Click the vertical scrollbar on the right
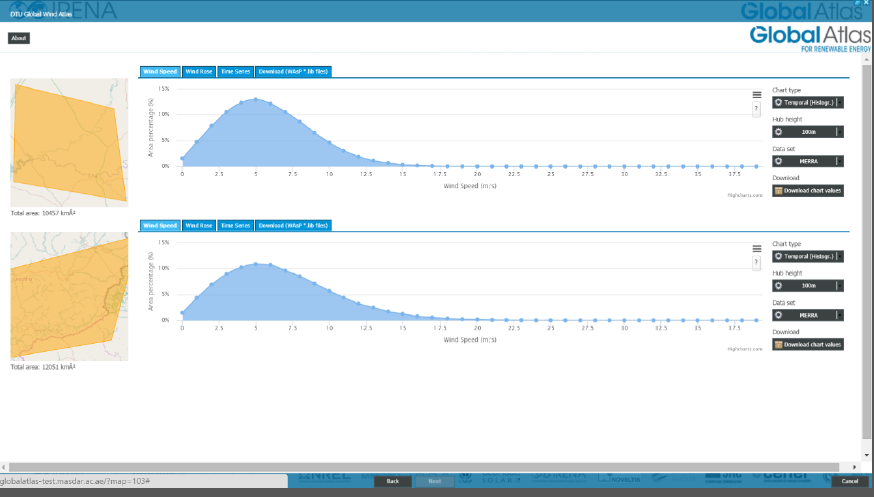 [867, 250]
